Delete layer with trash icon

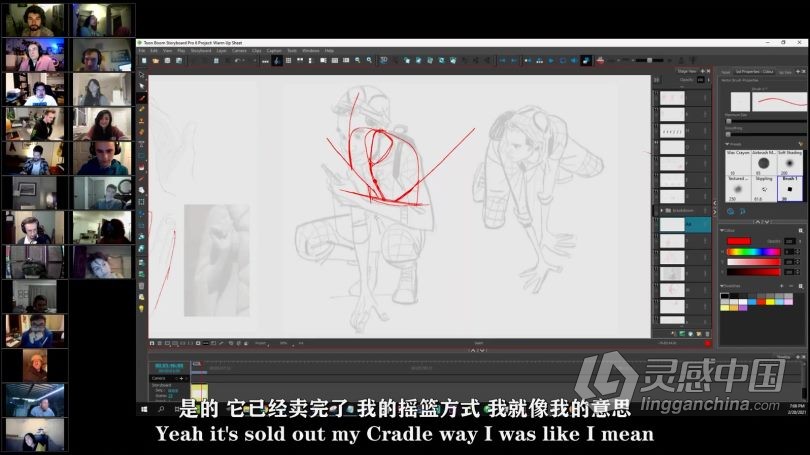click(x=707, y=334)
